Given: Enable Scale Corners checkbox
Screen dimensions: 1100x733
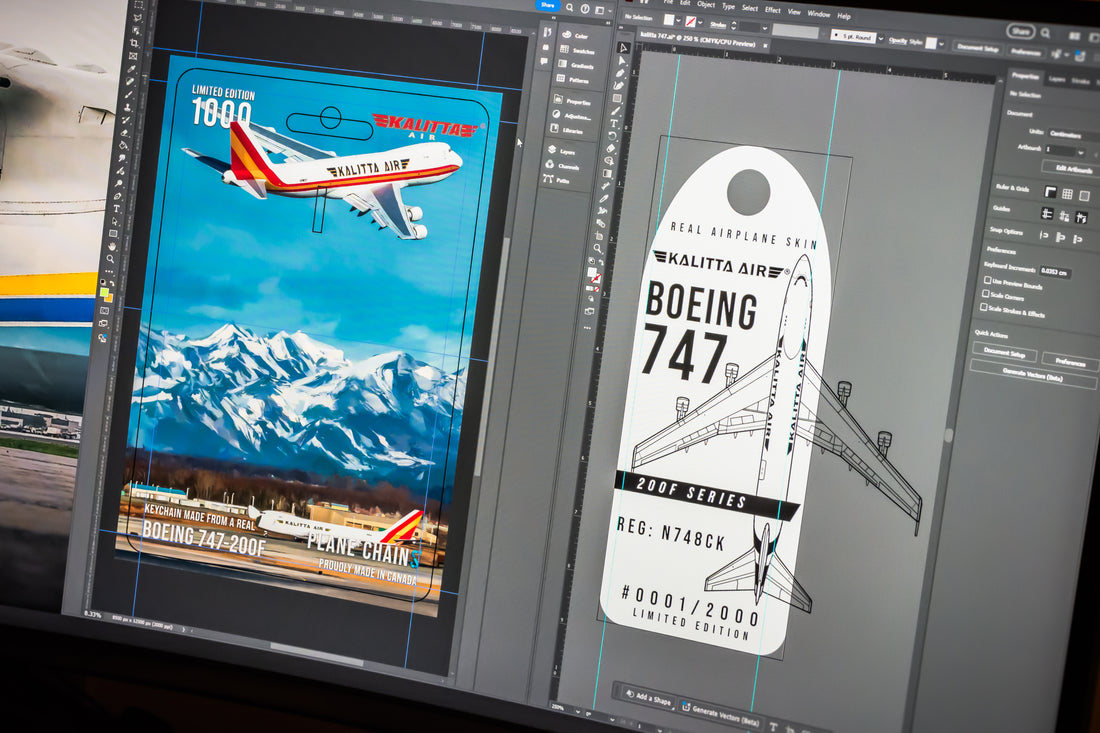Looking at the screenshot, I should 985,296.
